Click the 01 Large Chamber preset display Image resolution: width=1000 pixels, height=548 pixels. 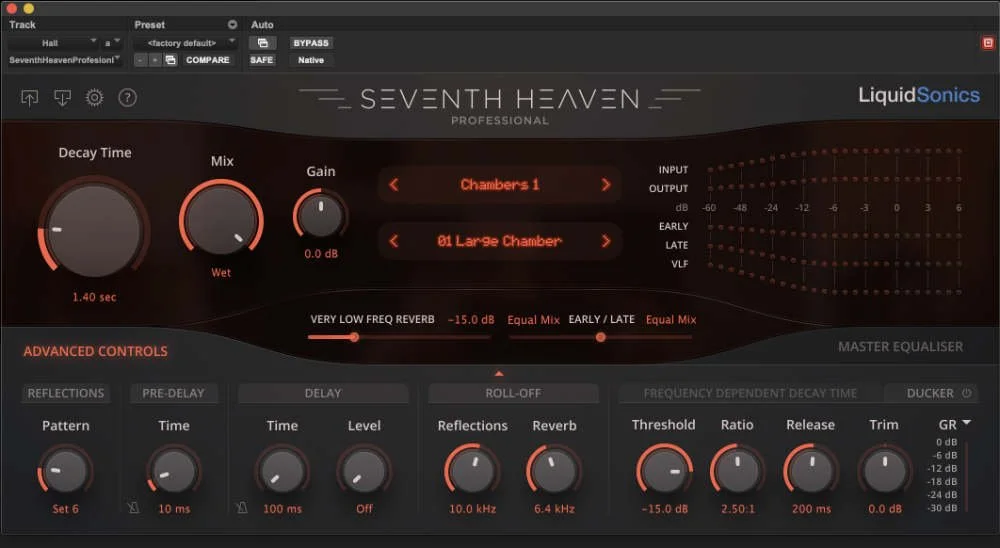(x=499, y=241)
